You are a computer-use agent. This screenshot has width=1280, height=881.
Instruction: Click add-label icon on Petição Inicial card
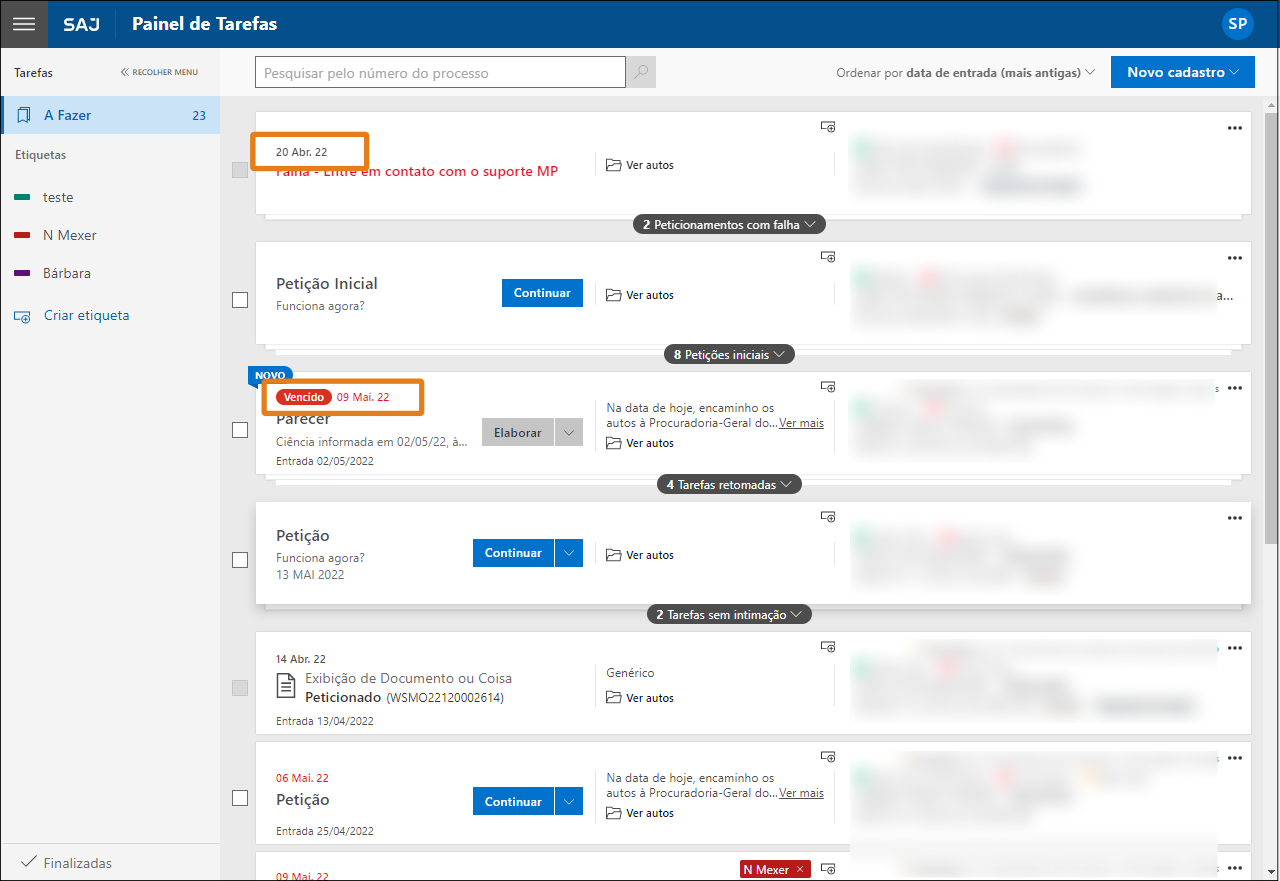(x=828, y=257)
